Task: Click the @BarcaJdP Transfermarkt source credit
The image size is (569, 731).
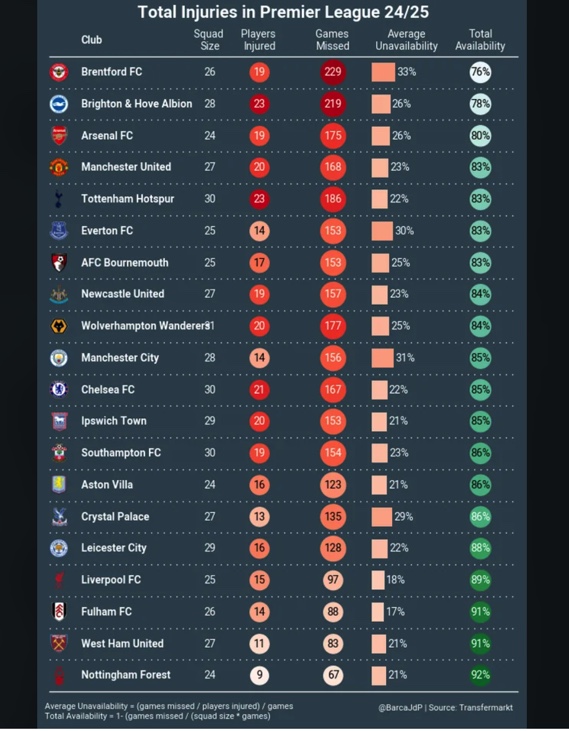Action: [x=446, y=707]
